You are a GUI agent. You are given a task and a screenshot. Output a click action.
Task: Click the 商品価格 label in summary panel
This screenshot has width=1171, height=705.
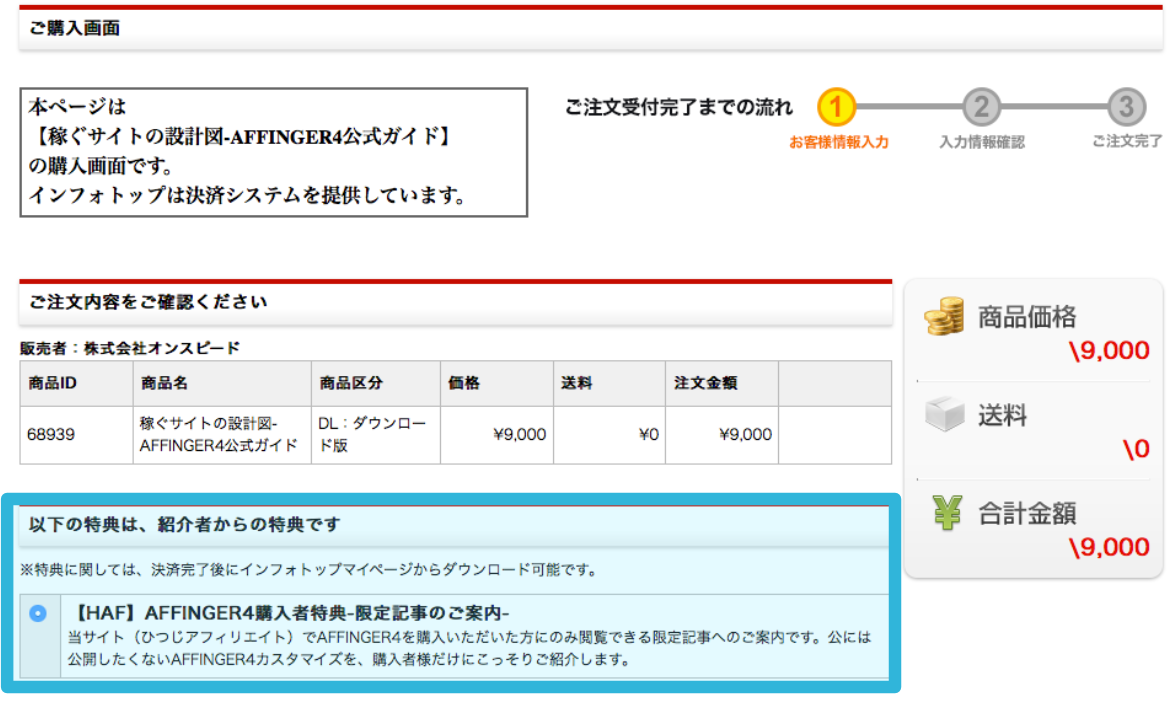coord(1028,317)
